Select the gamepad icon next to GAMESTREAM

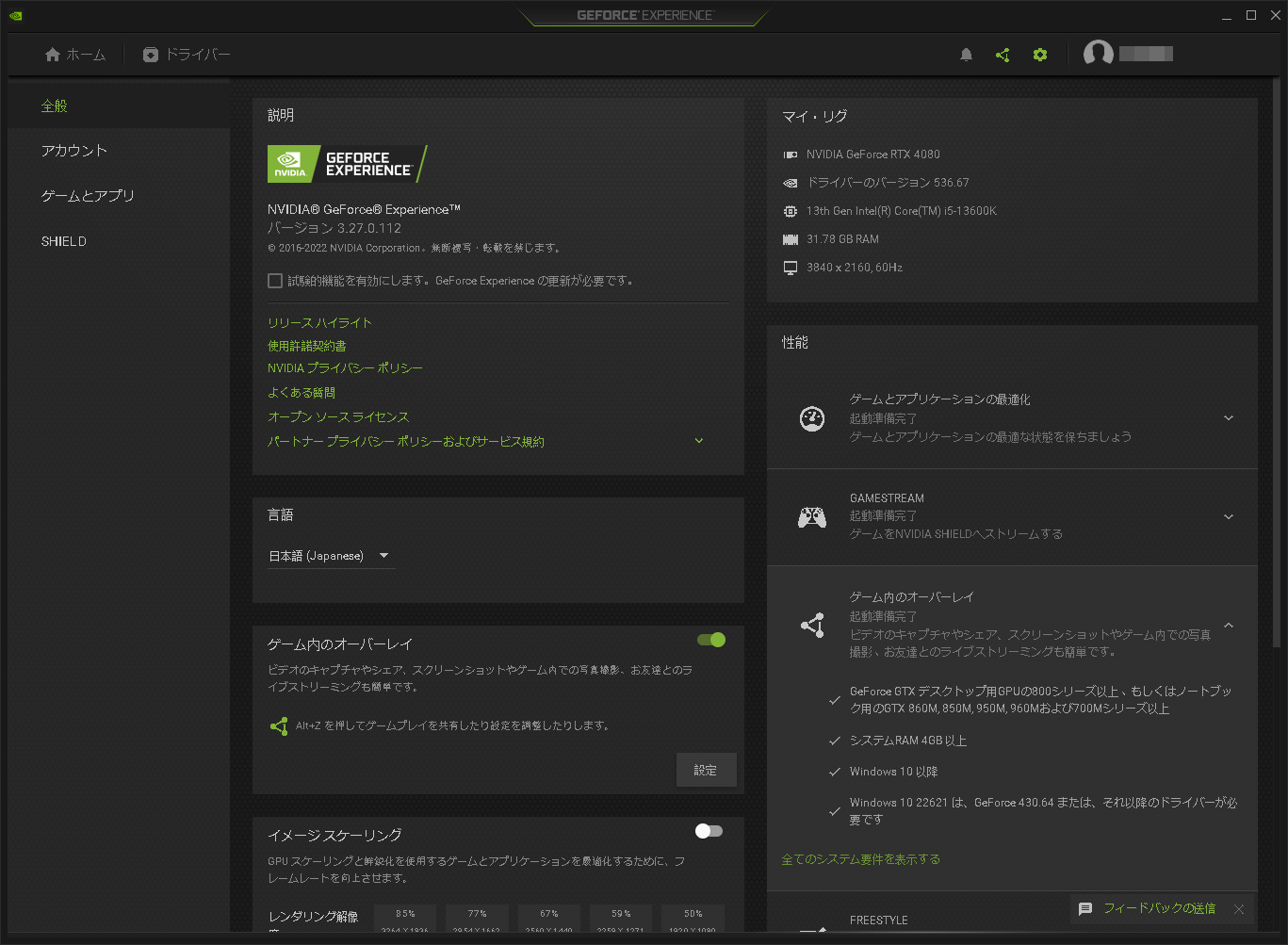coord(812,516)
